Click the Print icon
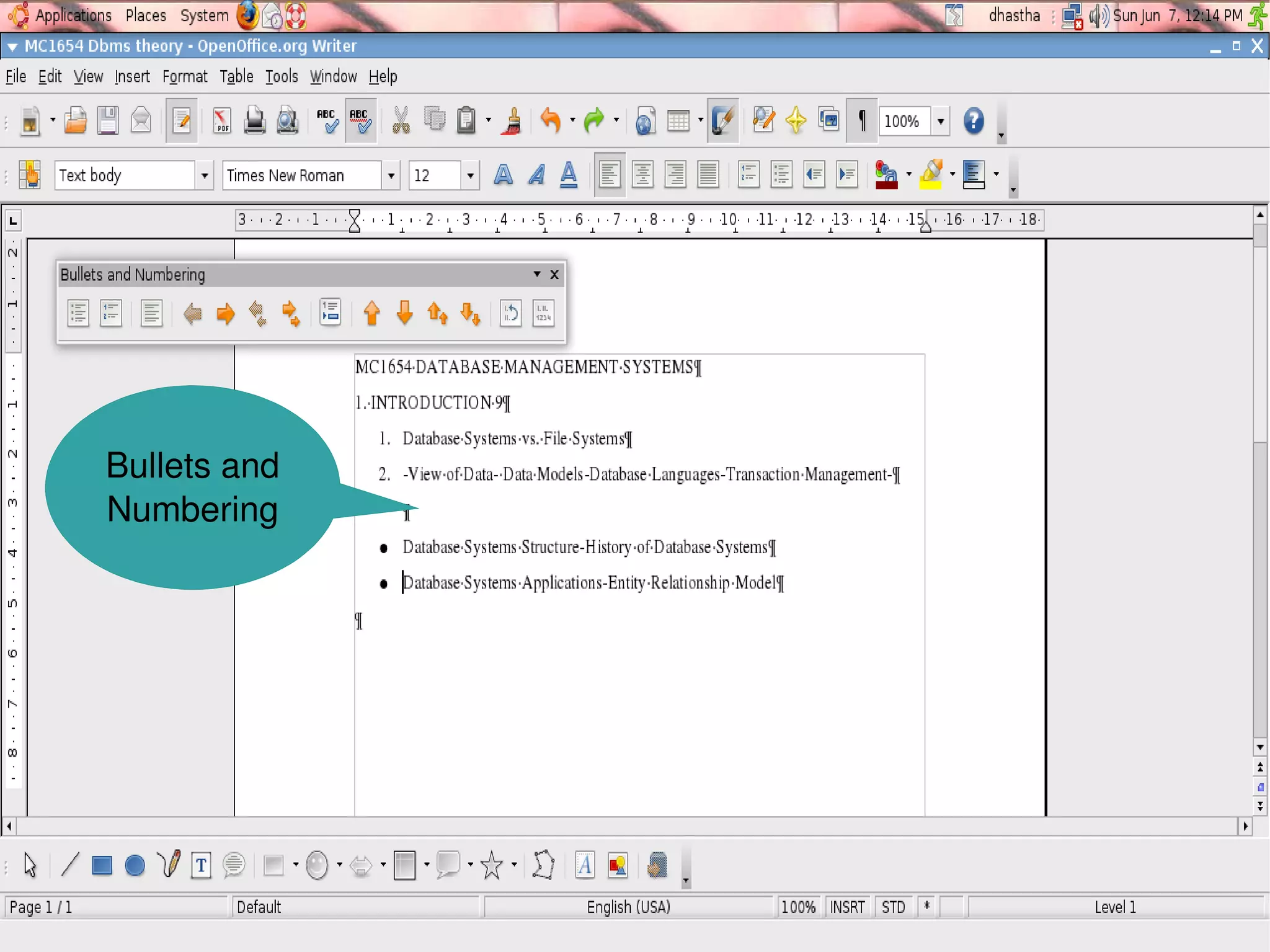1270x952 pixels. pyautogui.click(x=254, y=120)
